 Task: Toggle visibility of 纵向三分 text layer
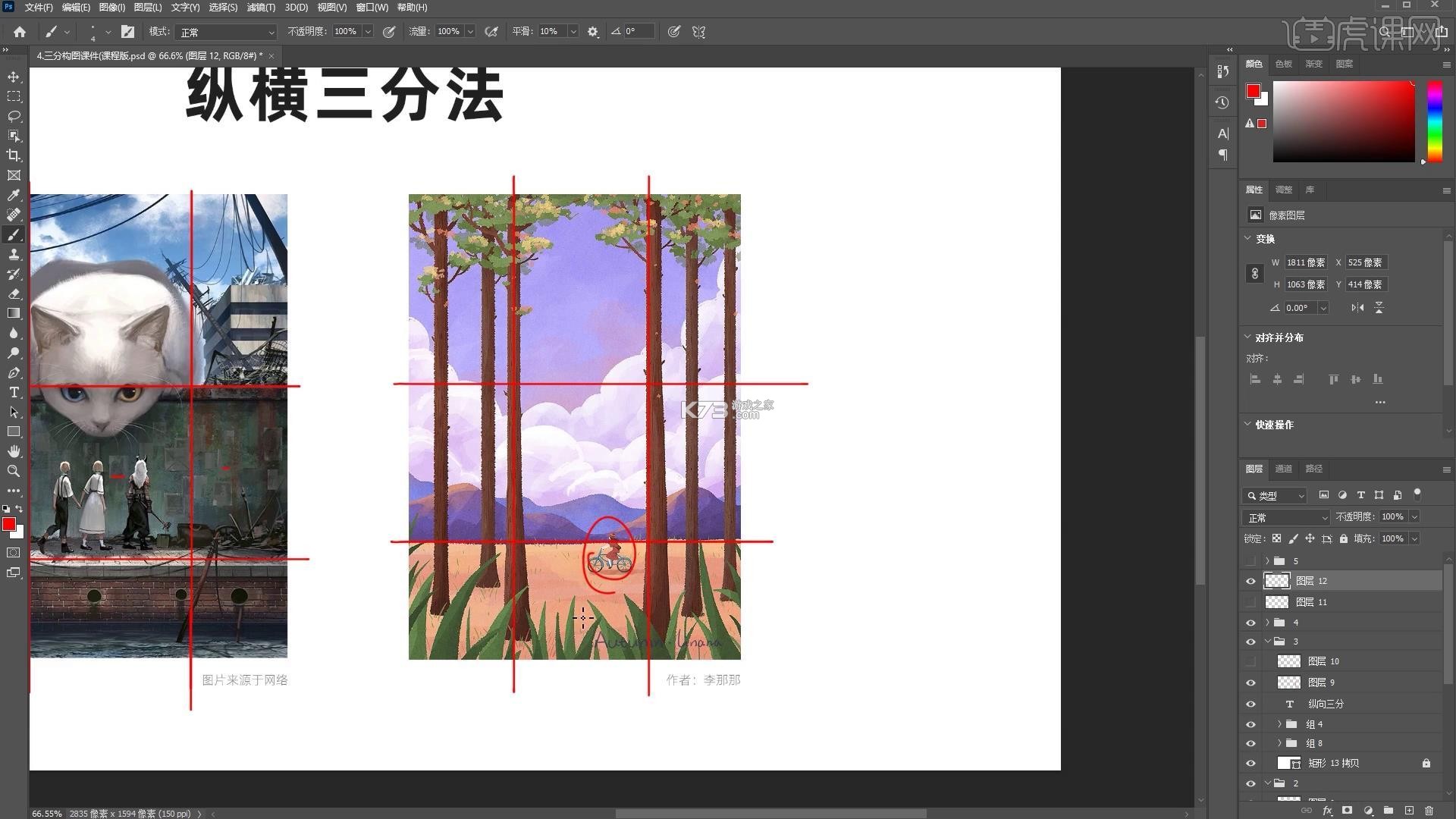click(x=1250, y=704)
